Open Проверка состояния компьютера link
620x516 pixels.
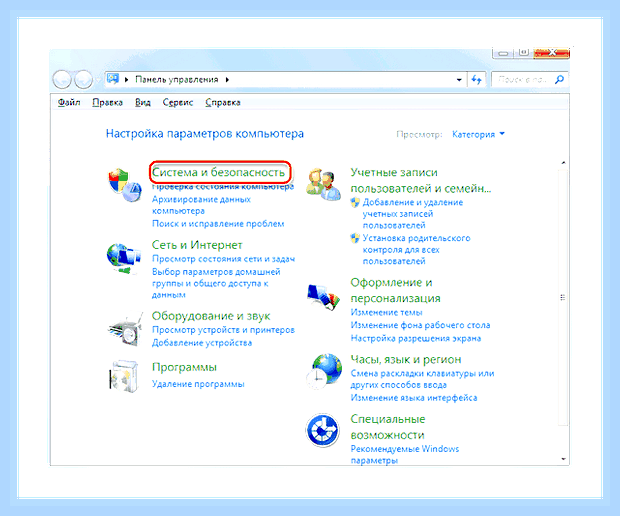(x=223, y=187)
